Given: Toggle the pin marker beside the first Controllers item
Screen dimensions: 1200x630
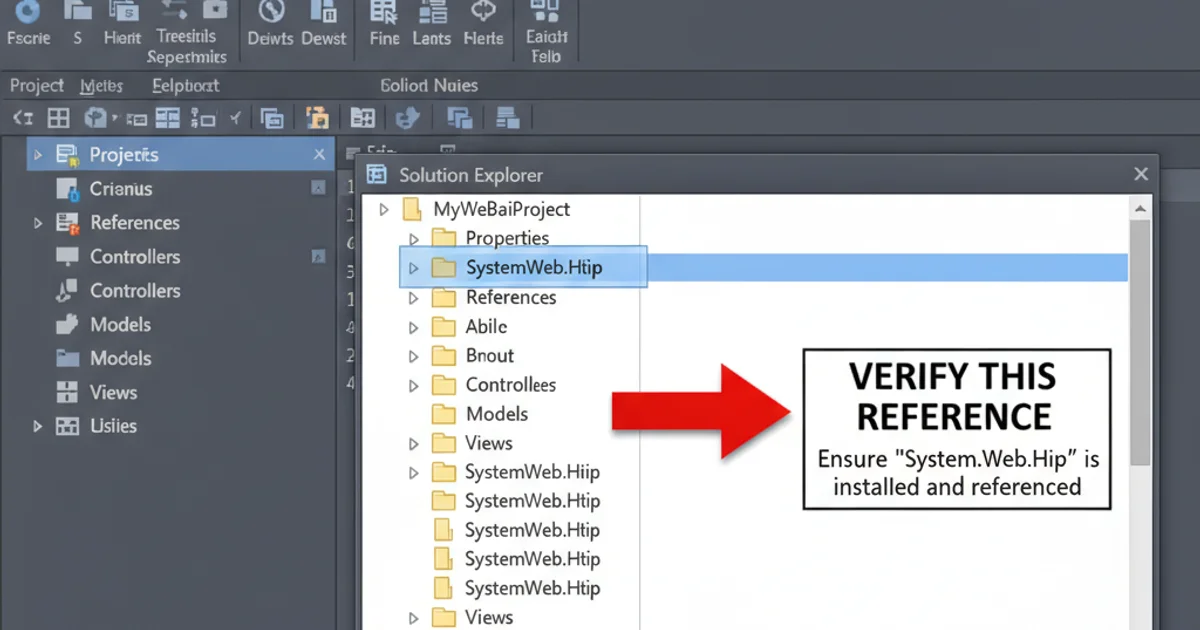Looking at the screenshot, I should pyautogui.click(x=318, y=257).
